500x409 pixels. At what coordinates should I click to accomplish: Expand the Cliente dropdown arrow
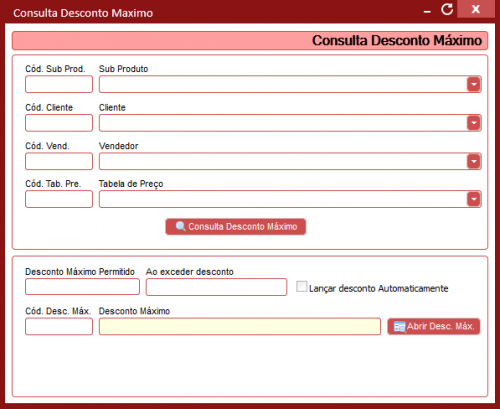[x=474, y=123]
